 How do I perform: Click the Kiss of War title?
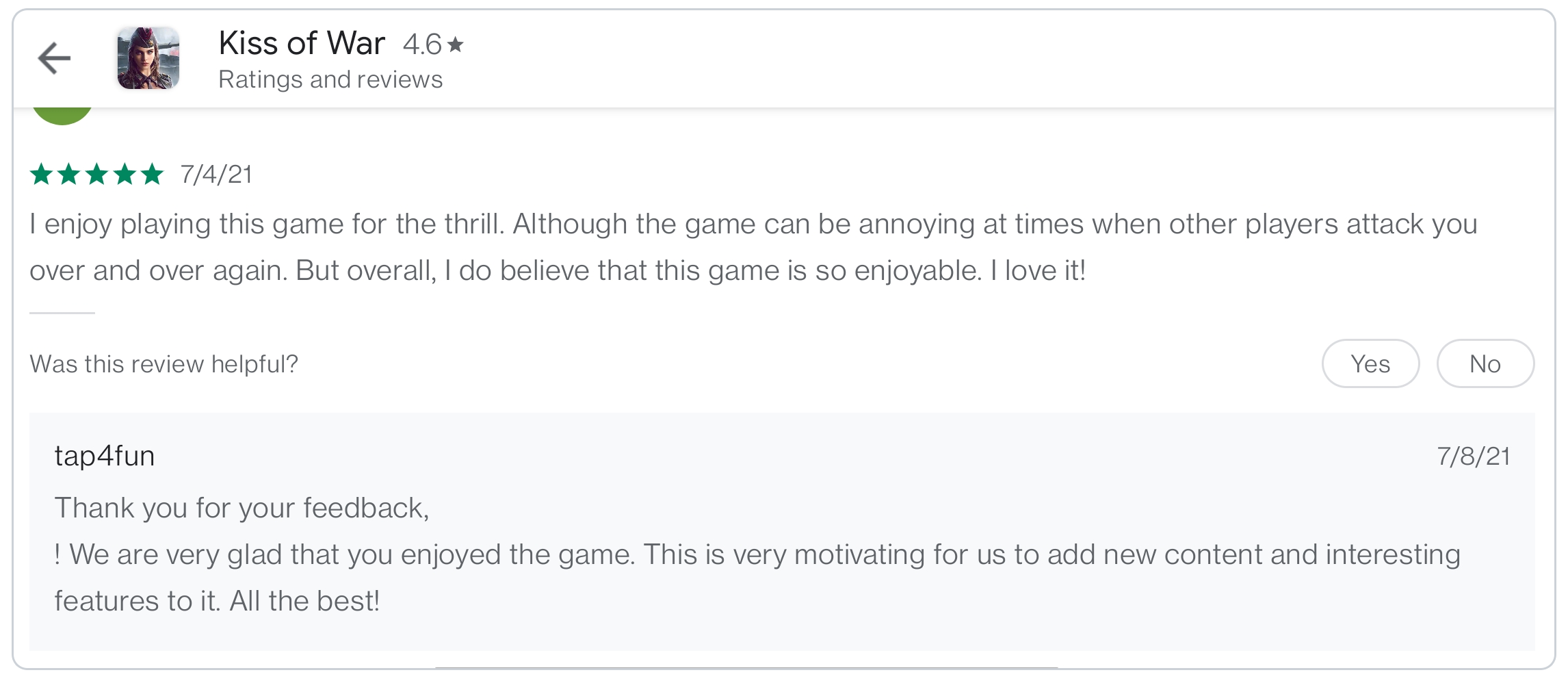coord(302,43)
